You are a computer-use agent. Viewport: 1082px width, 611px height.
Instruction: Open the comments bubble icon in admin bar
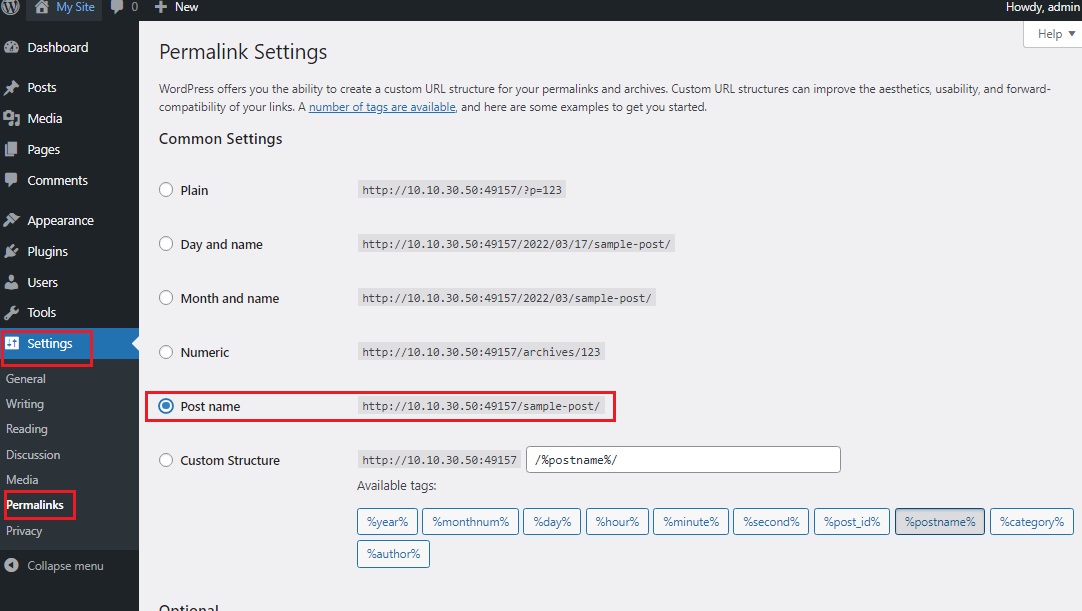click(x=117, y=7)
